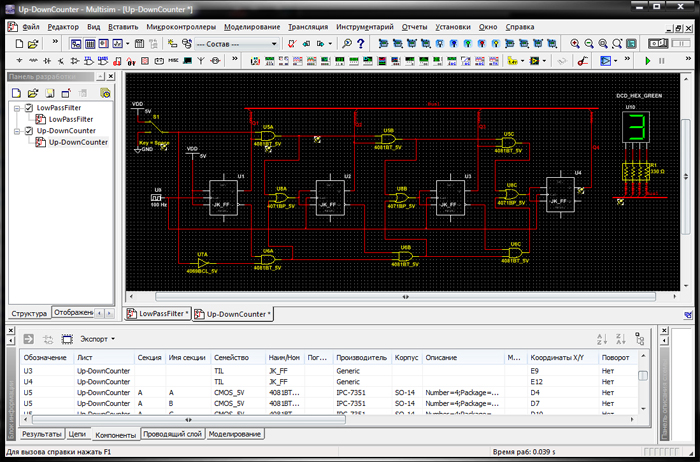Click the Postprocessor icon
The width and height of the screenshot is (700, 462).
[139, 44]
